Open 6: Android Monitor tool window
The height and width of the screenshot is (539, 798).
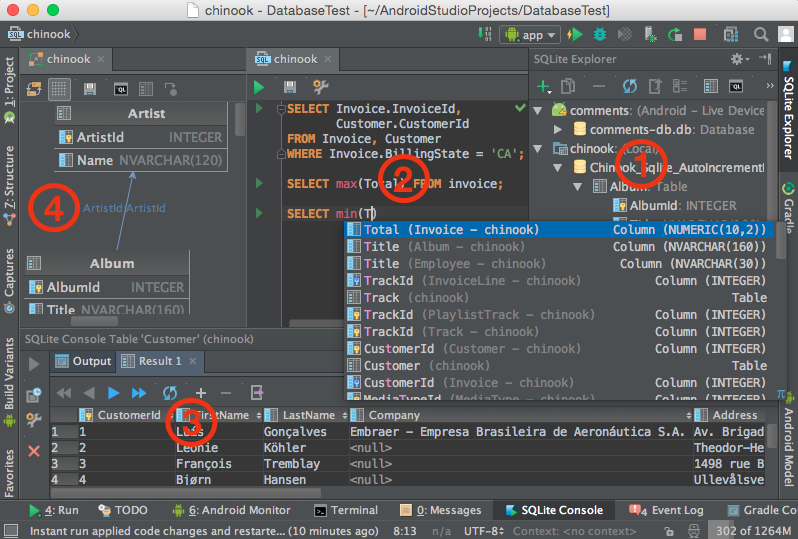(x=232, y=510)
